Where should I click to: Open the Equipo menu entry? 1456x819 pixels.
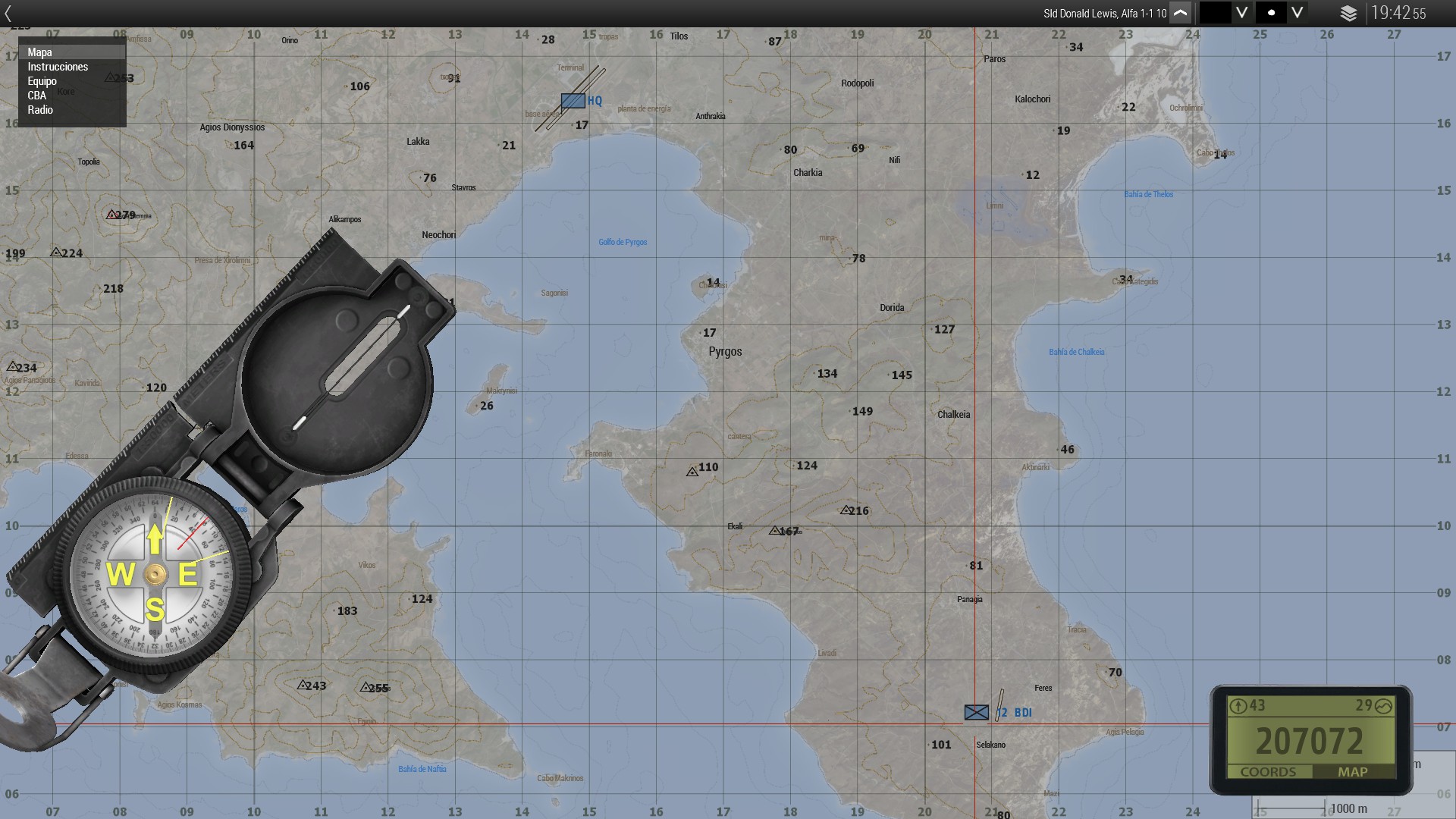click(71, 81)
